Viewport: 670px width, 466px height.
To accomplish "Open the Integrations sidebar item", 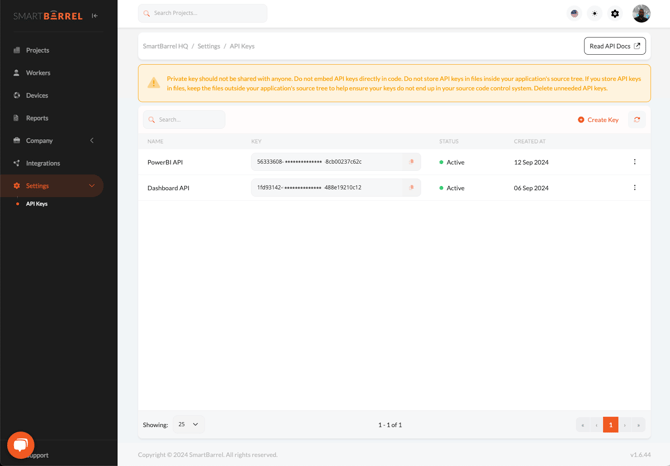I will (x=42, y=163).
